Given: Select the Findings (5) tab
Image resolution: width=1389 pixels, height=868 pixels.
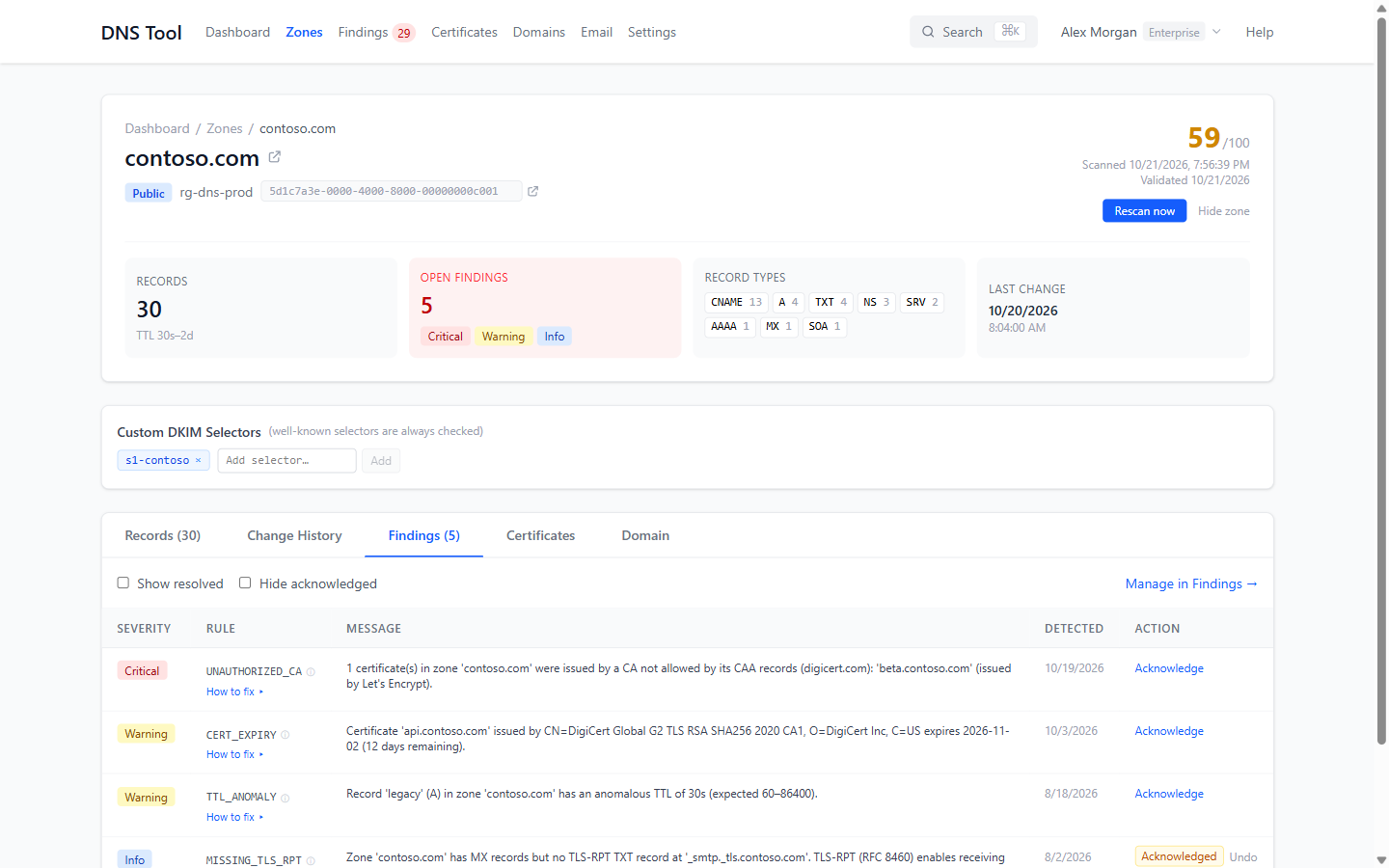Looking at the screenshot, I should pos(424,535).
